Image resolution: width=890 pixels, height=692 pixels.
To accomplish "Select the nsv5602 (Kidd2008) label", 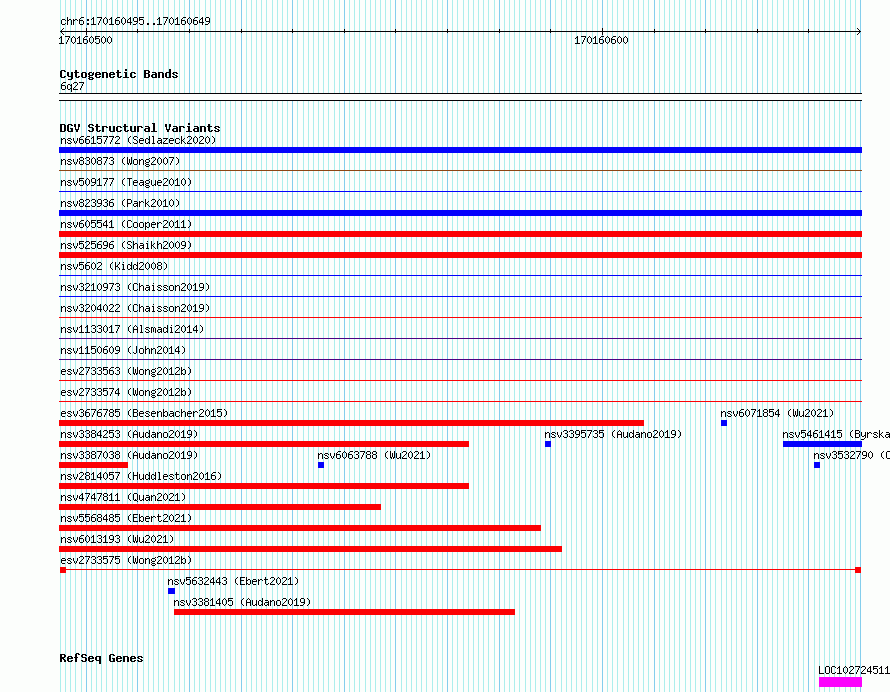I will [x=114, y=266].
